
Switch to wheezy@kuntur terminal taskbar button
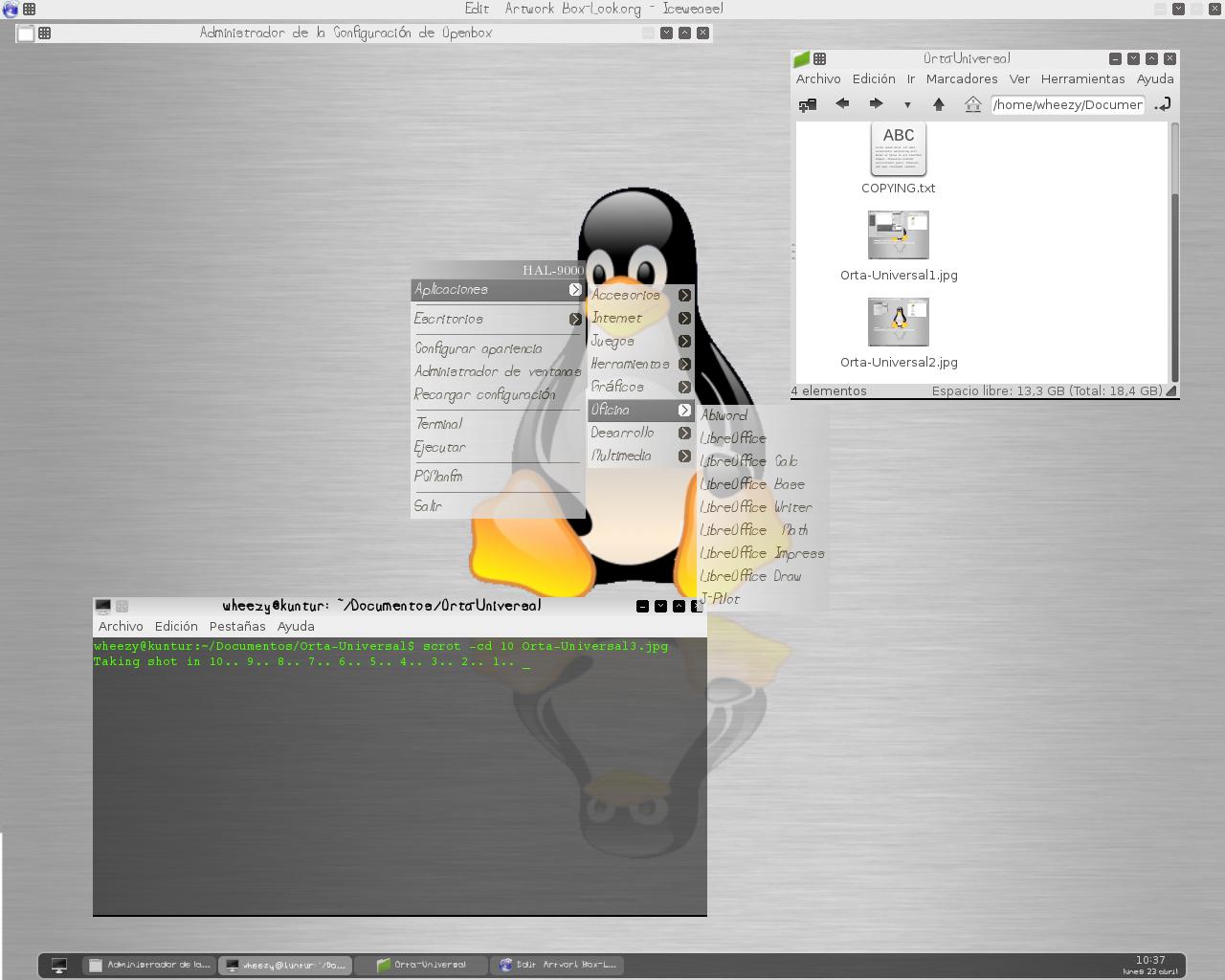(x=285, y=965)
